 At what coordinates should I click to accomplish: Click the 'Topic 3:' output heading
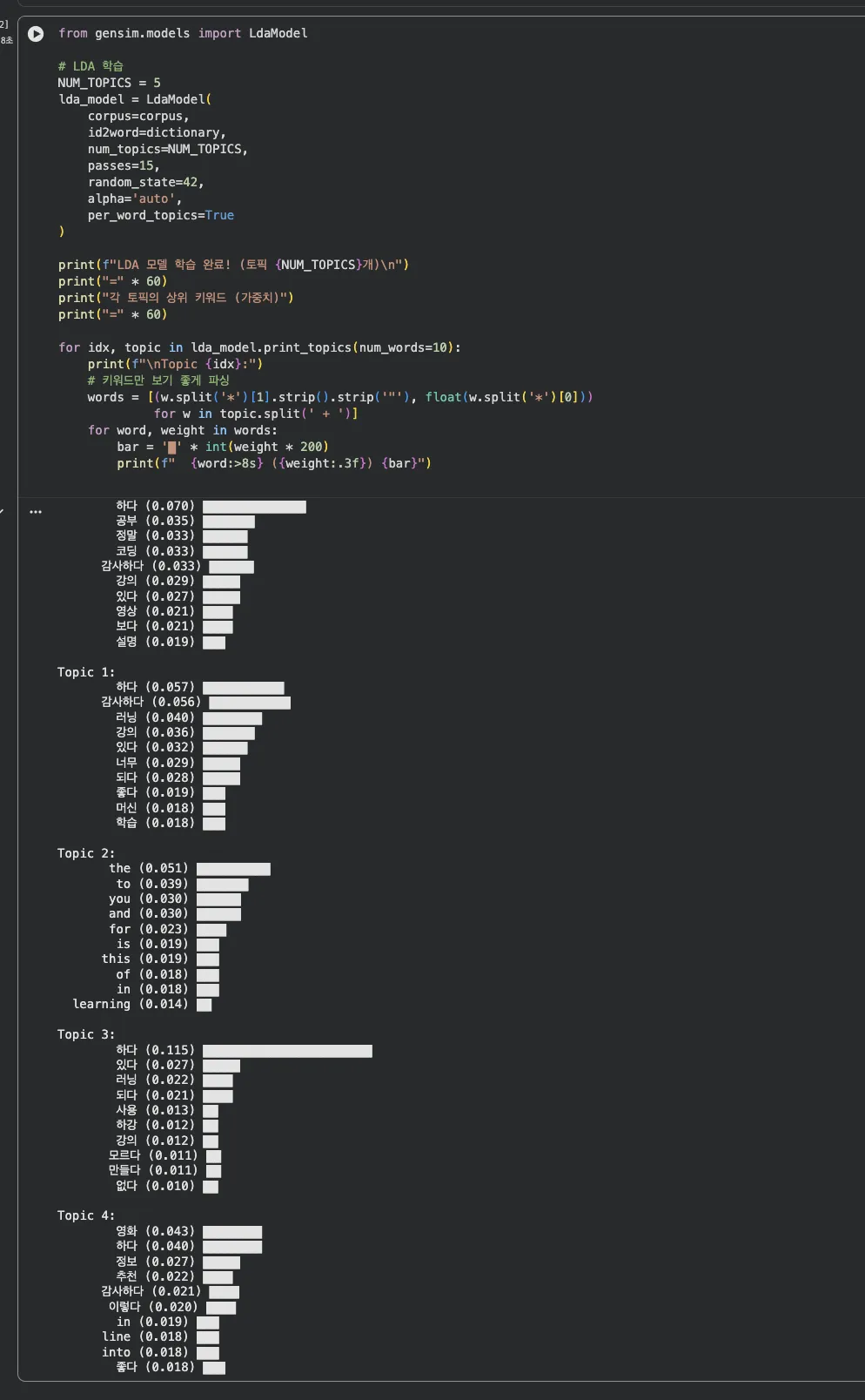click(x=85, y=1034)
